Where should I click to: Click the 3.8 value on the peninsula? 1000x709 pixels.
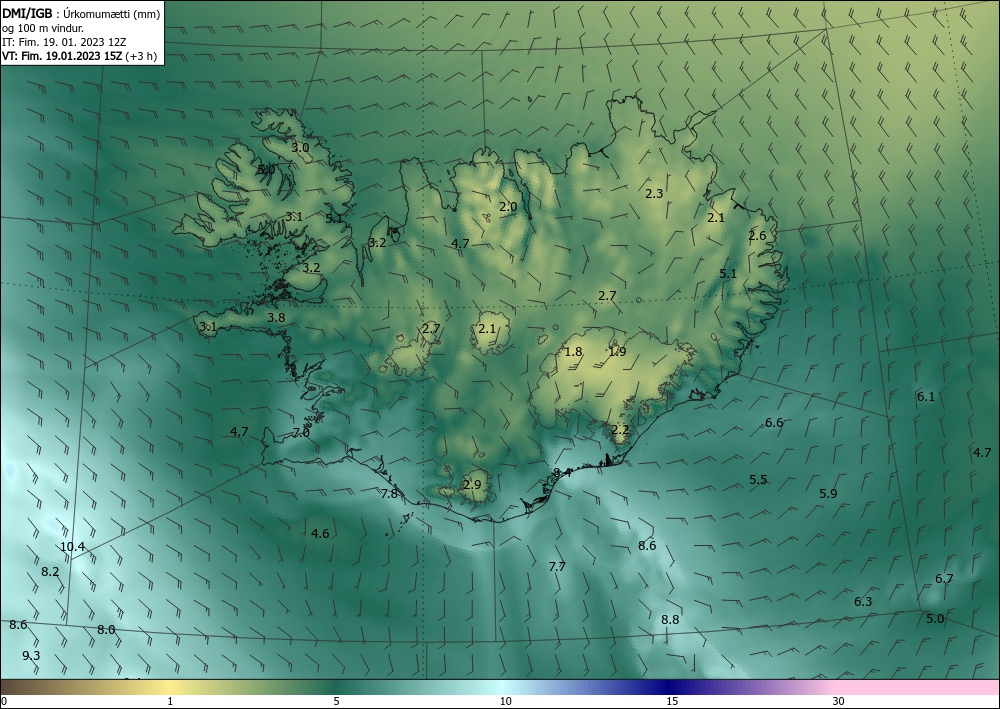[x=276, y=318]
